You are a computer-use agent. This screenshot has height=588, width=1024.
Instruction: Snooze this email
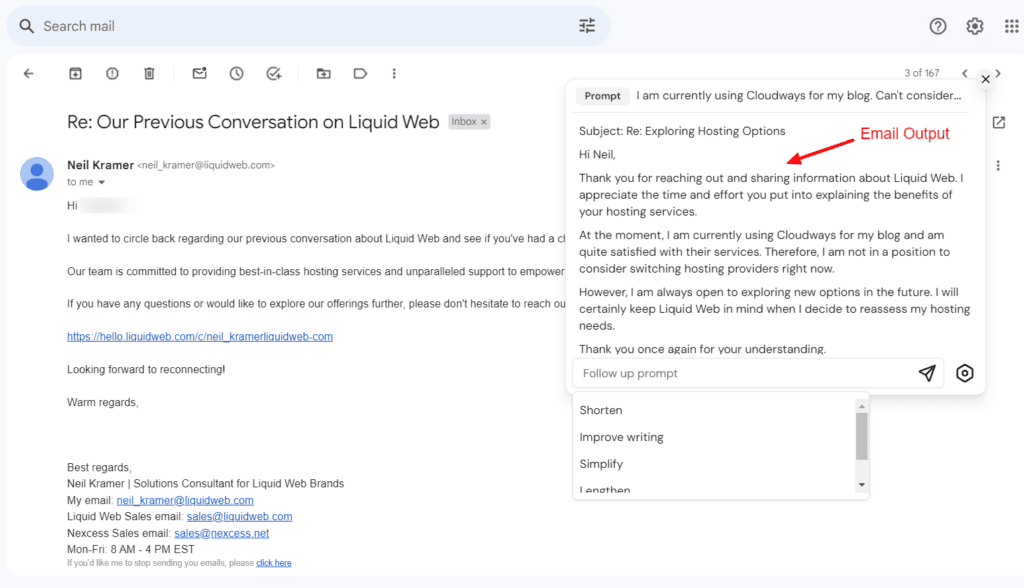click(236, 73)
